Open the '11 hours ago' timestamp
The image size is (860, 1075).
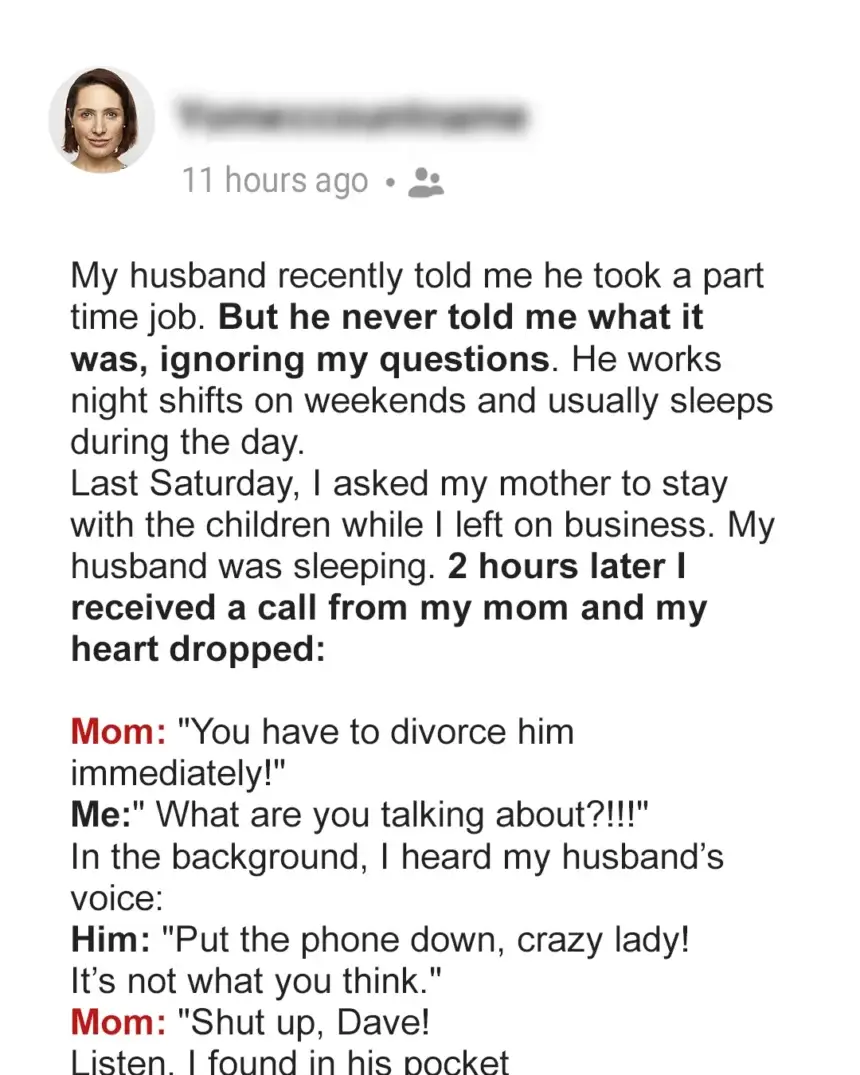(x=275, y=181)
